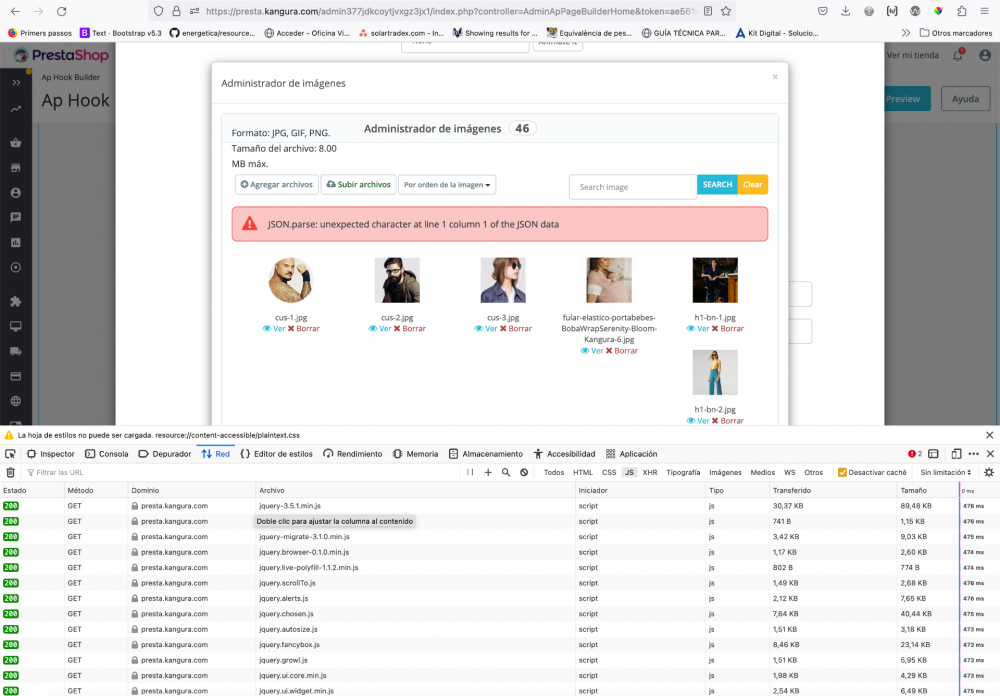This screenshot has width=1000, height=696.
Task: Clear network log with the trash icon
Action: click(x=10, y=472)
